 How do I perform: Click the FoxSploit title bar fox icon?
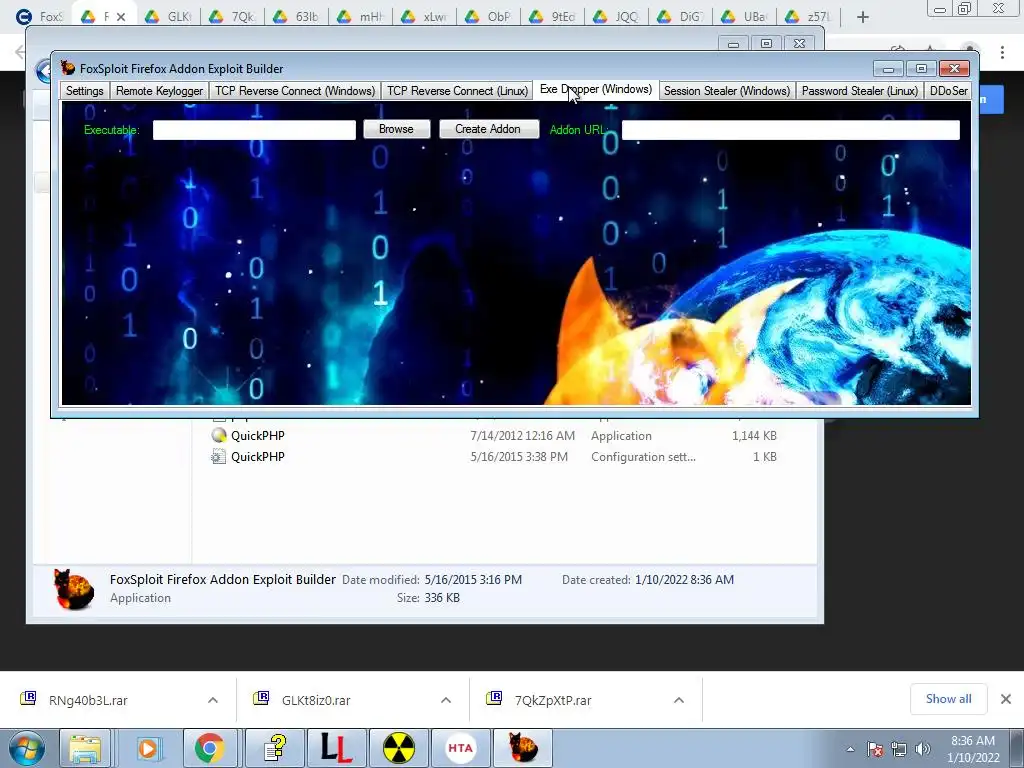click(x=67, y=68)
